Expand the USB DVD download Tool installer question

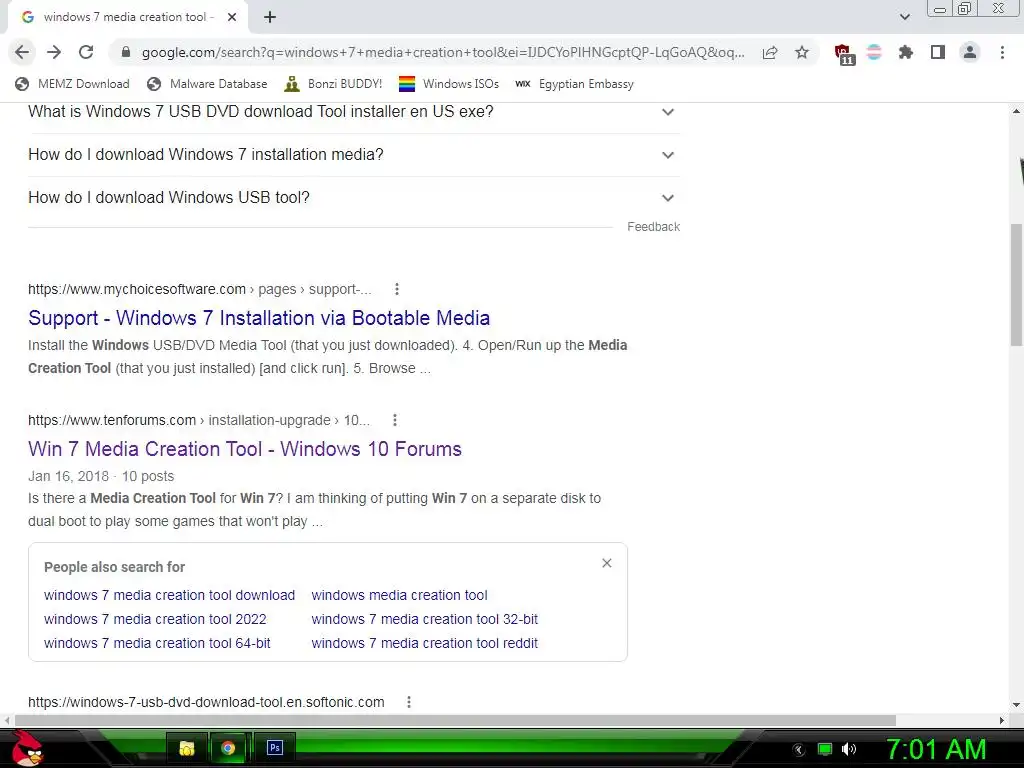tap(353, 112)
